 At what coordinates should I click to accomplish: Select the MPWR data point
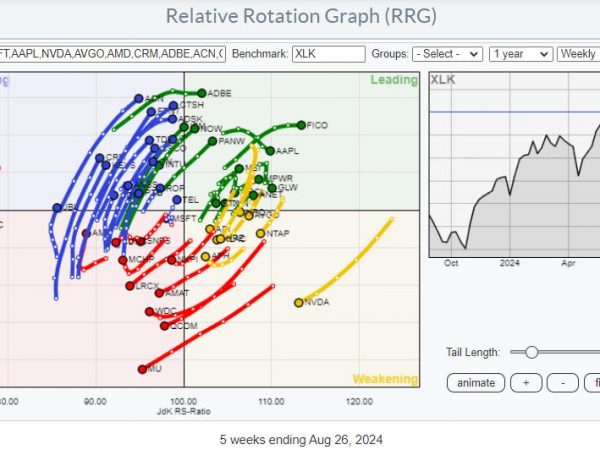(259, 179)
